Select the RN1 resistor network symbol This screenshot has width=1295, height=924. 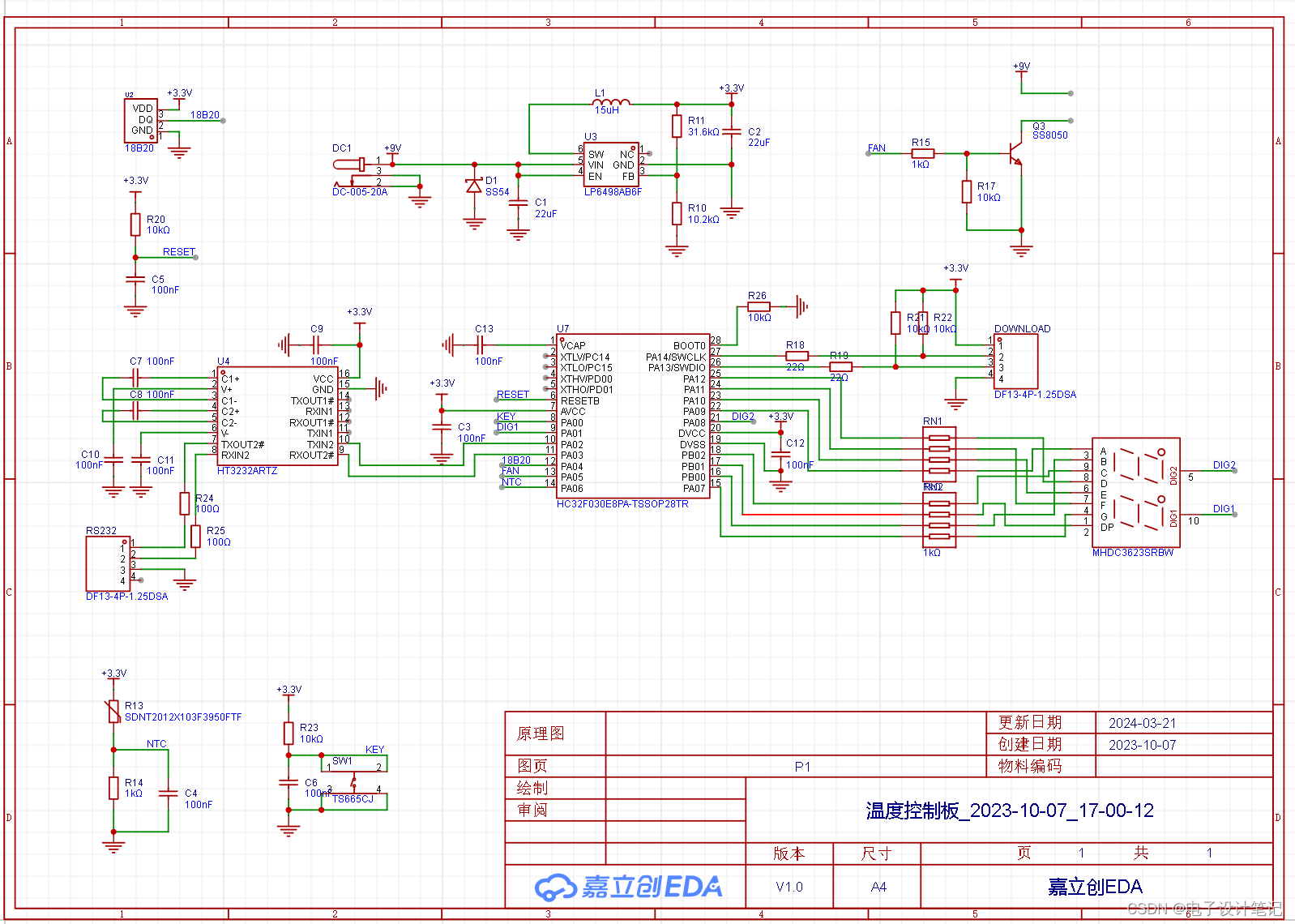click(x=939, y=454)
